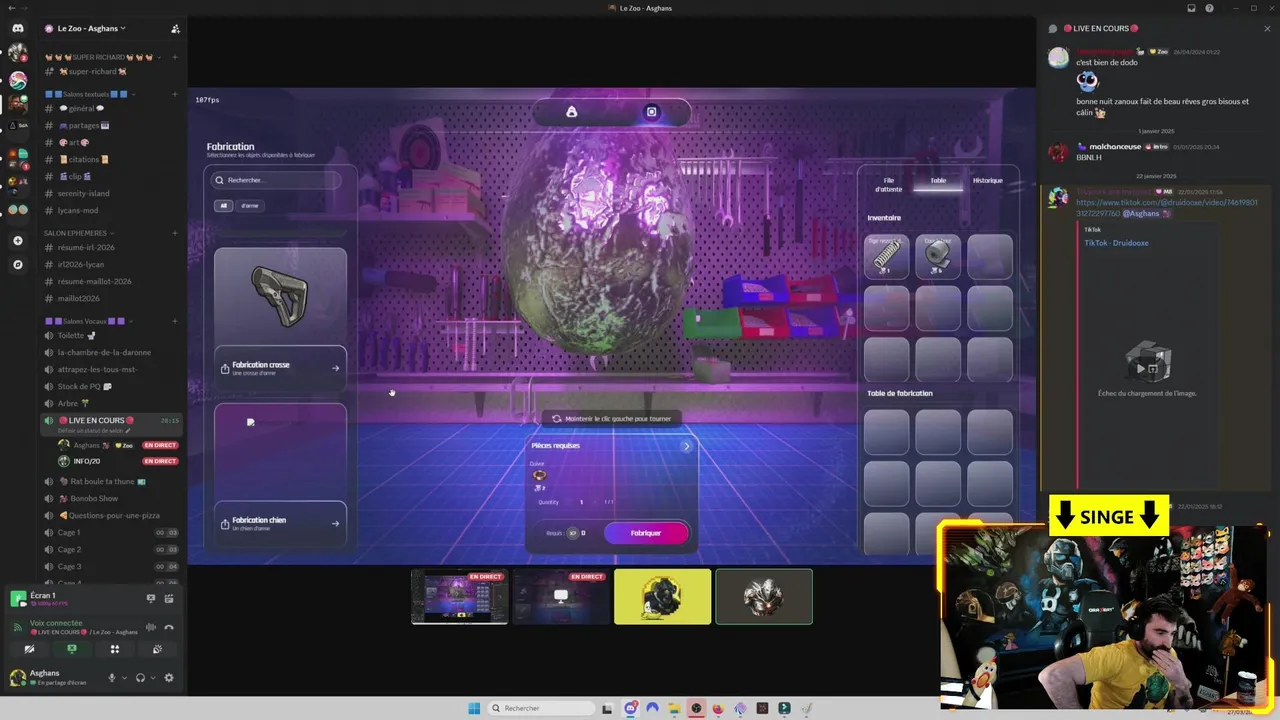Viewport: 1280px width, 720px height.
Task: Select the spring item in inventory
Action: (886, 256)
